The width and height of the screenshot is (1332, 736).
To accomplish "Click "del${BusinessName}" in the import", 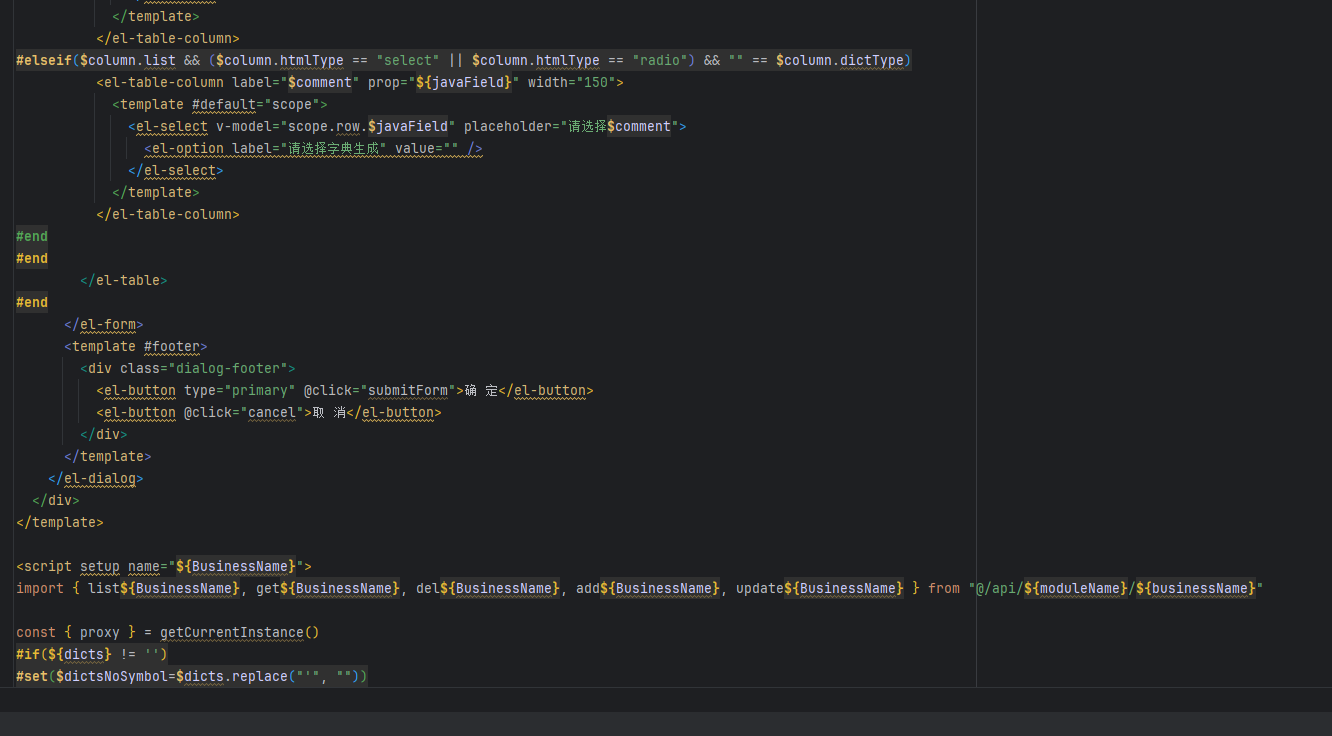I will coord(488,589).
